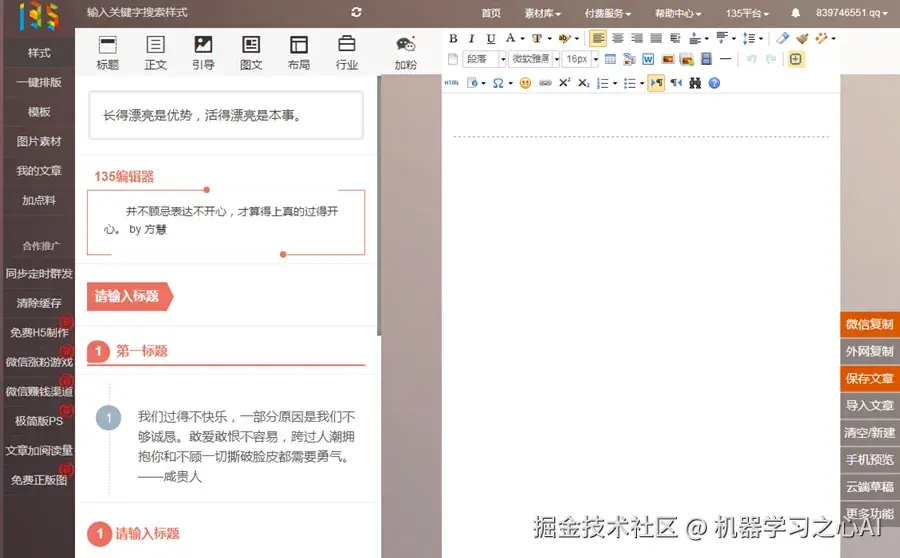Click the Word import icon
900x558 pixels.
[x=648, y=59]
